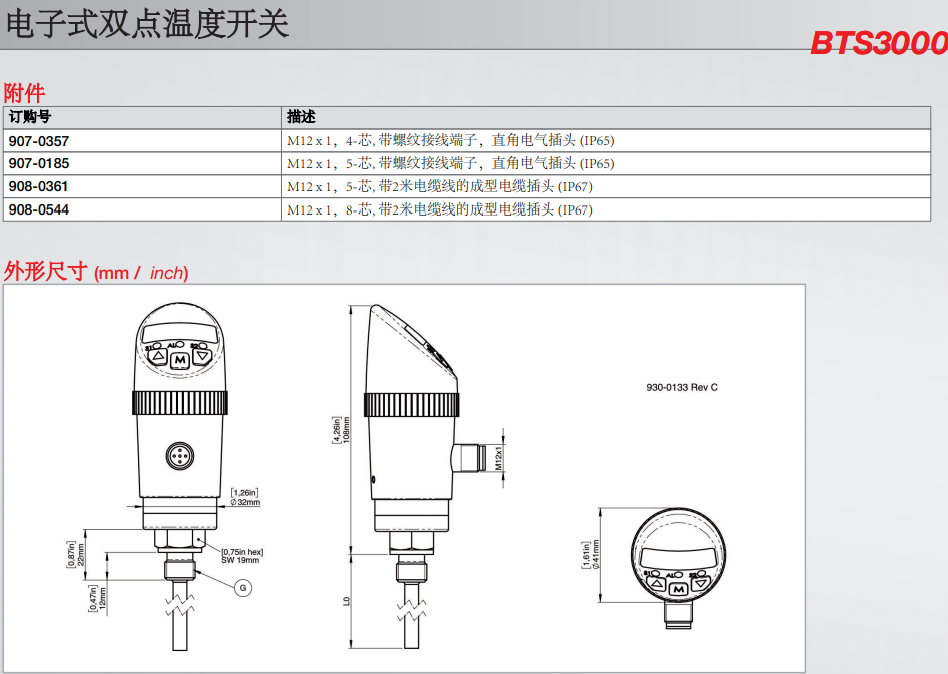Click the 5-芯 right-angle plug (IP65) description
The width and height of the screenshot is (948, 674).
click(450, 163)
